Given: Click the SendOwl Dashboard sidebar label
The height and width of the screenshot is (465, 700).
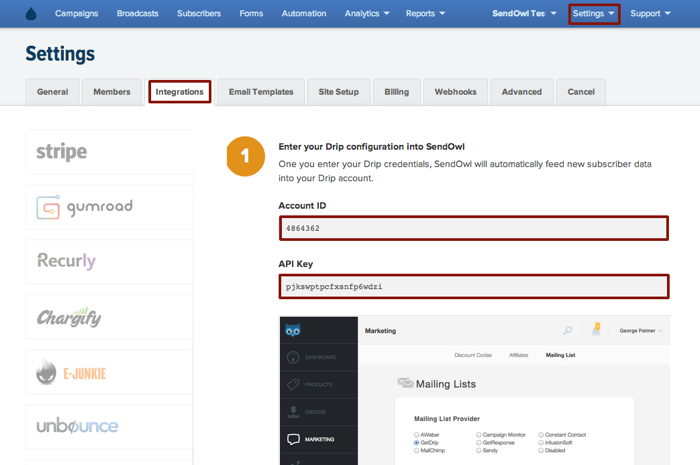Looking at the screenshot, I should 321,357.
